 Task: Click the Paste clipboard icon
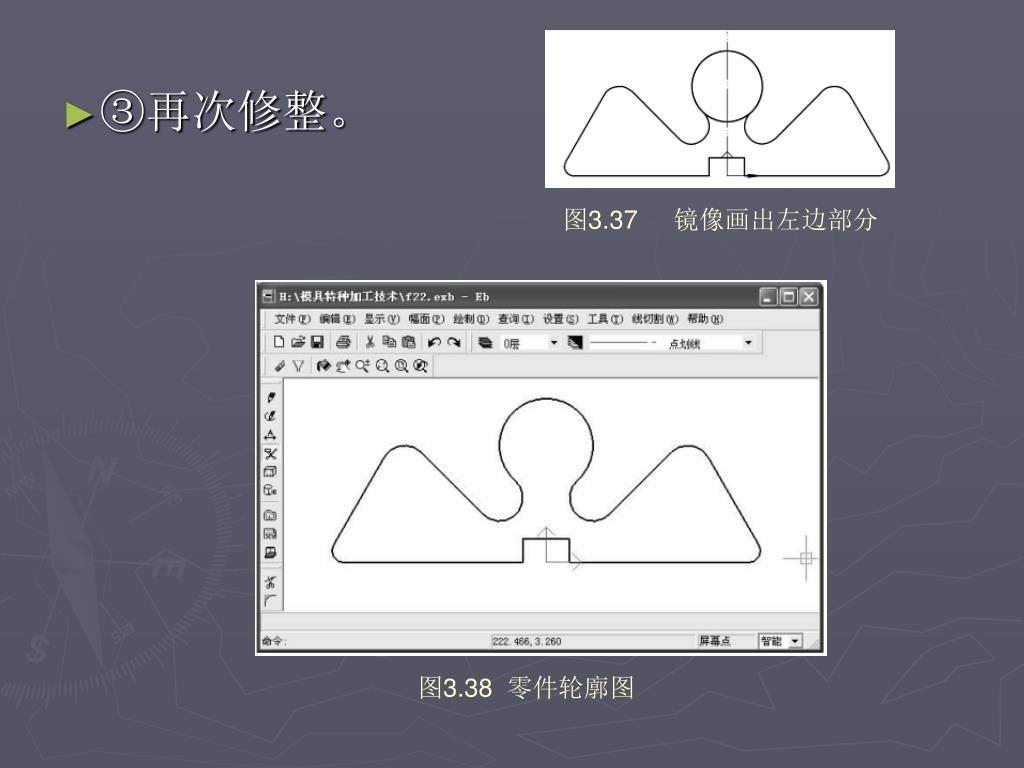[409, 342]
